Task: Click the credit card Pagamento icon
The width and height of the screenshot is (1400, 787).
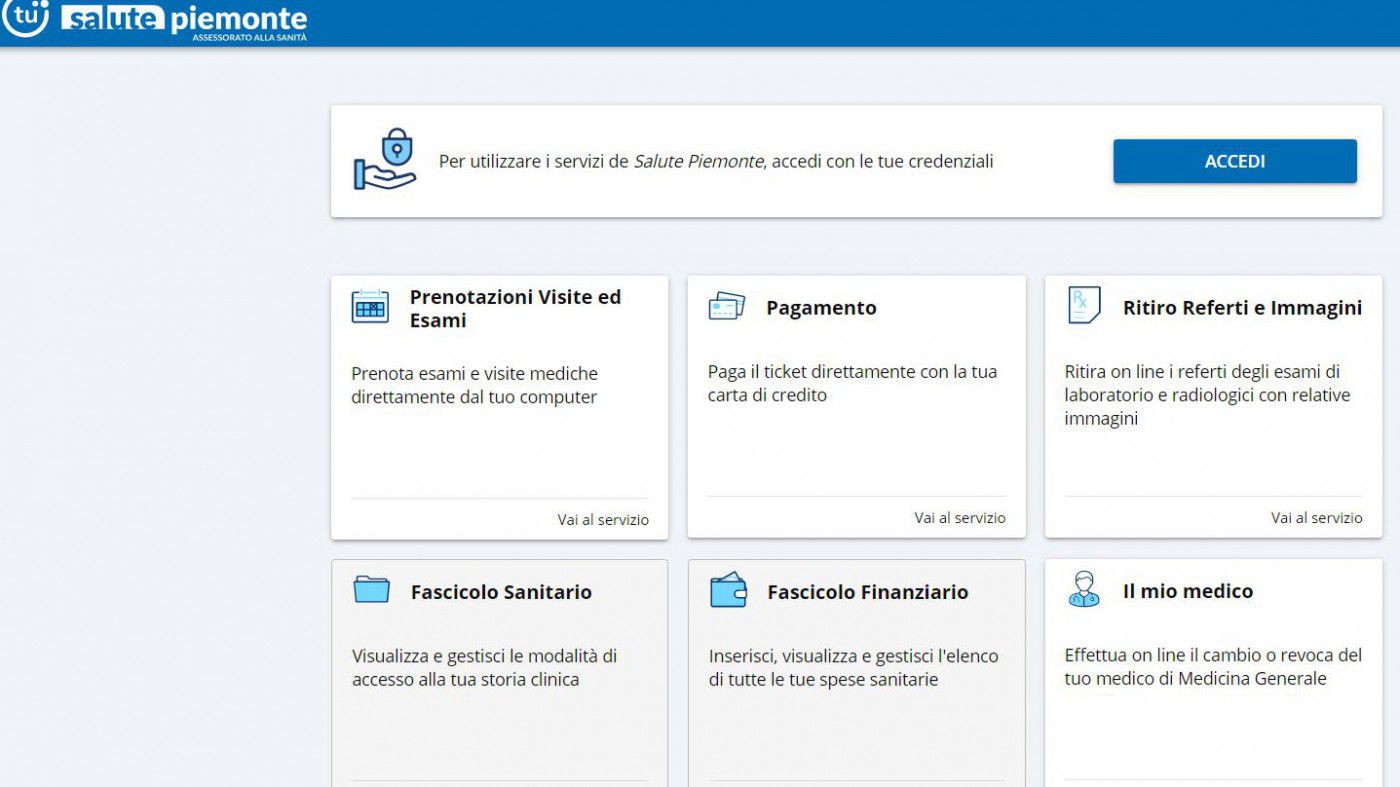Action: pos(726,307)
